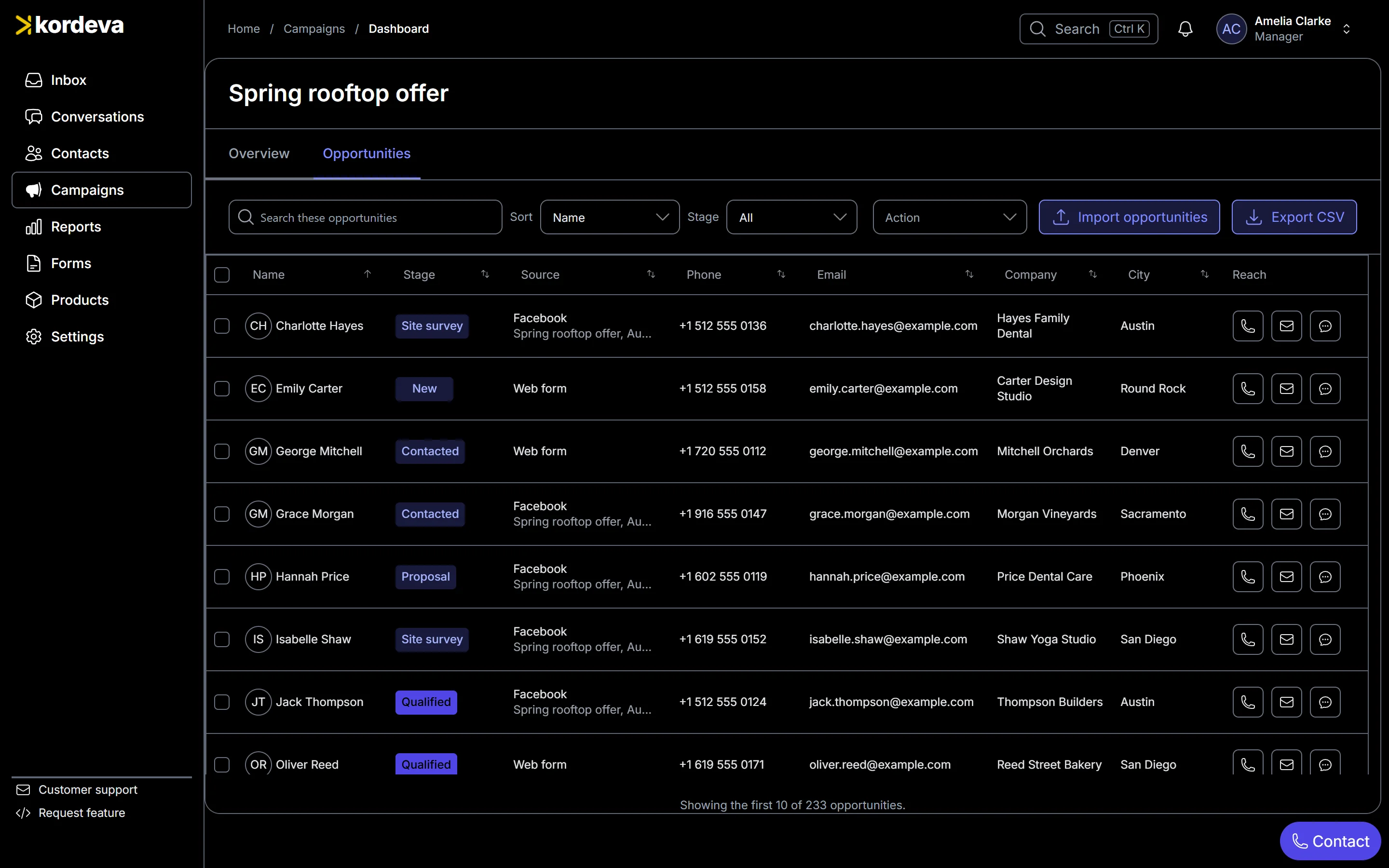Open Request feature link
Image resolution: width=1389 pixels, height=868 pixels.
pos(70,813)
